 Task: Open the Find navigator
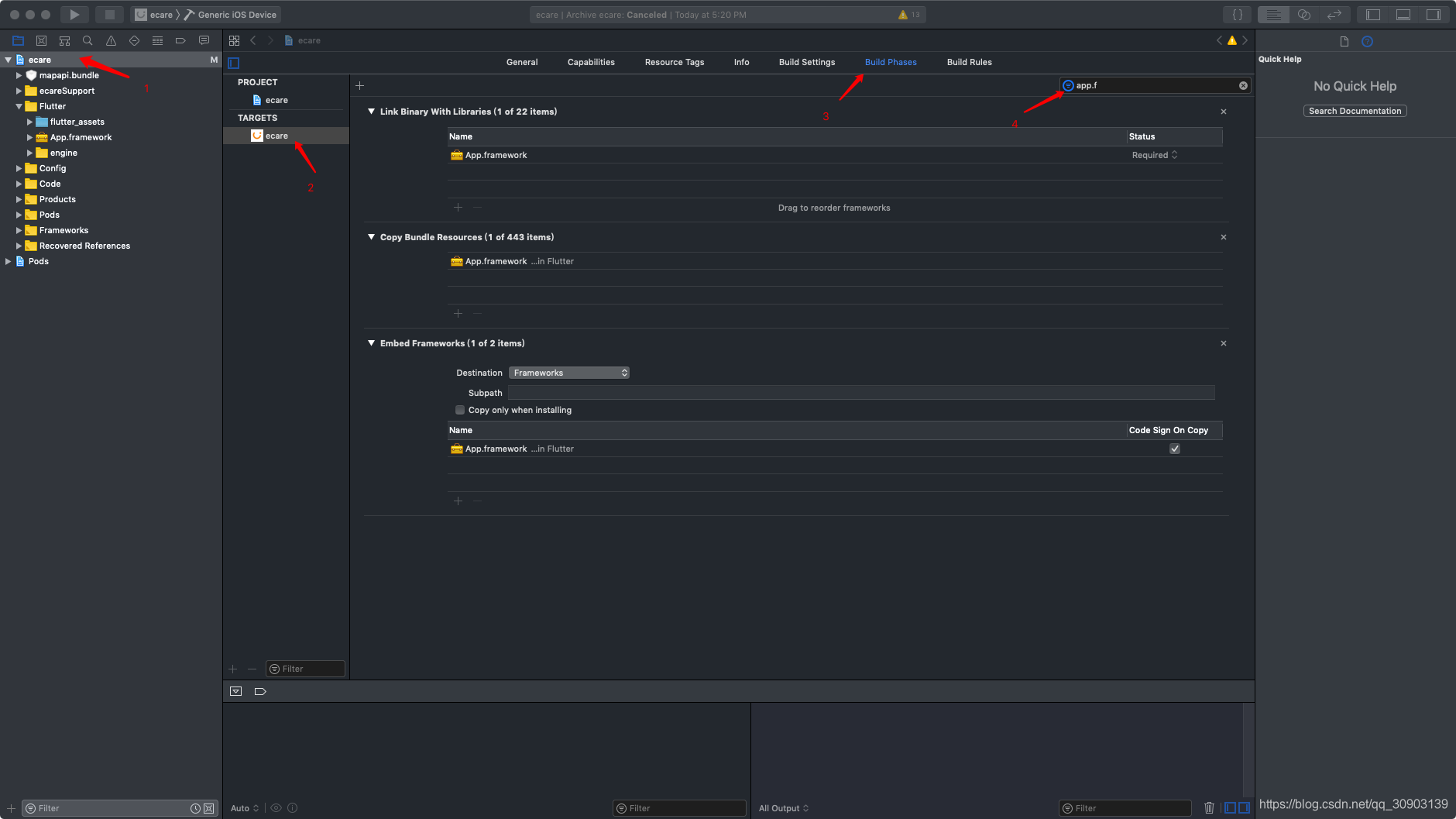tap(88, 40)
